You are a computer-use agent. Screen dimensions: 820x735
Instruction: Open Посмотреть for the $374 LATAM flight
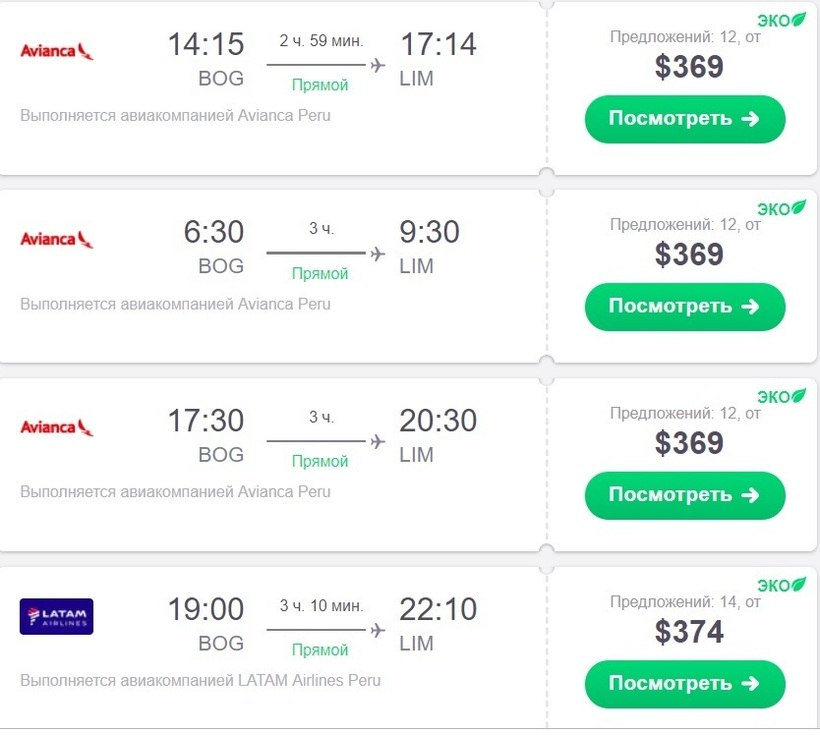pyautogui.click(x=685, y=683)
